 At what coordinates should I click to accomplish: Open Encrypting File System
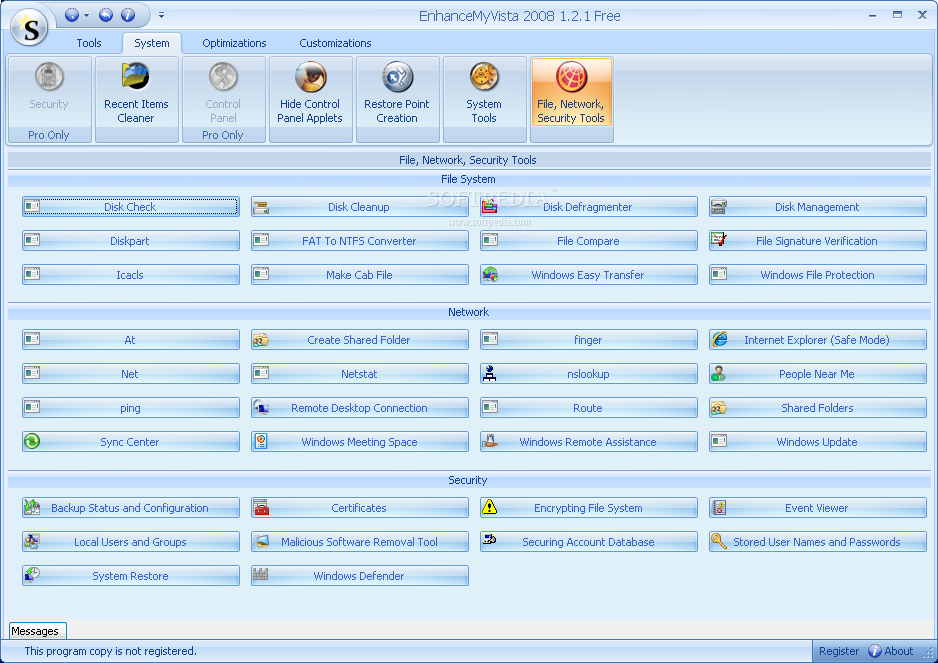(x=589, y=507)
